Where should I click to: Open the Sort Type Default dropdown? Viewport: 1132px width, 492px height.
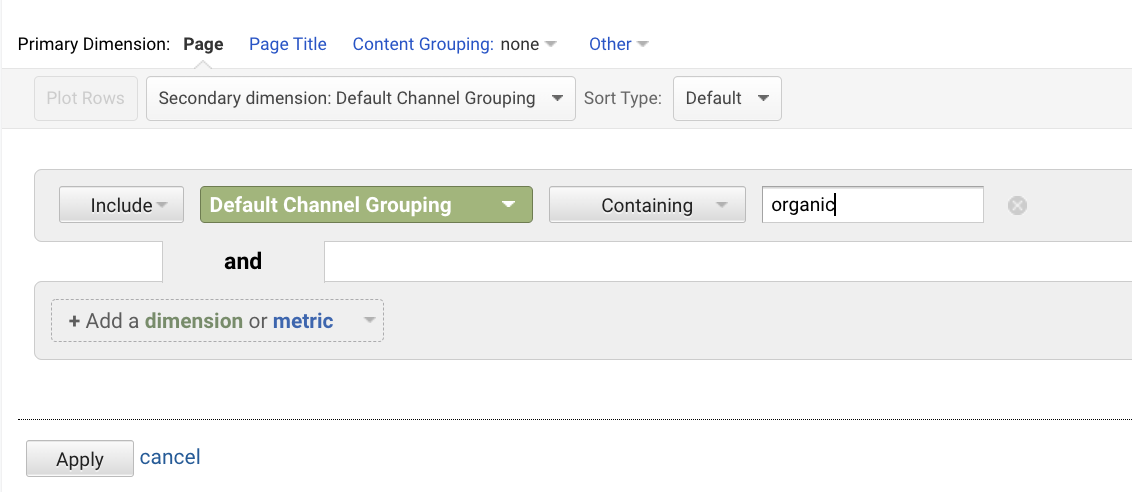point(727,98)
